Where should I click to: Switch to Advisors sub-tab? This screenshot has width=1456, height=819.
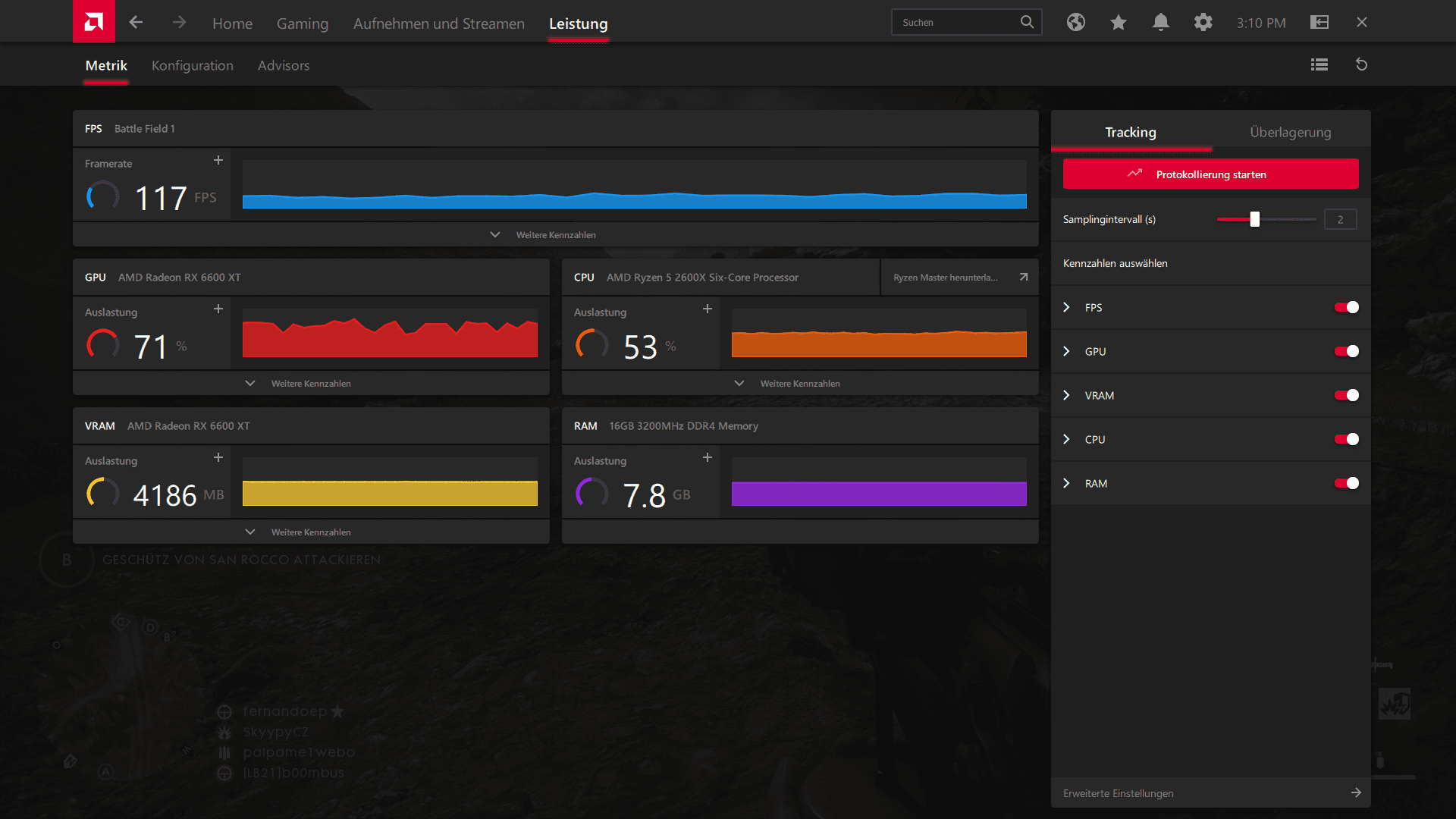(283, 65)
